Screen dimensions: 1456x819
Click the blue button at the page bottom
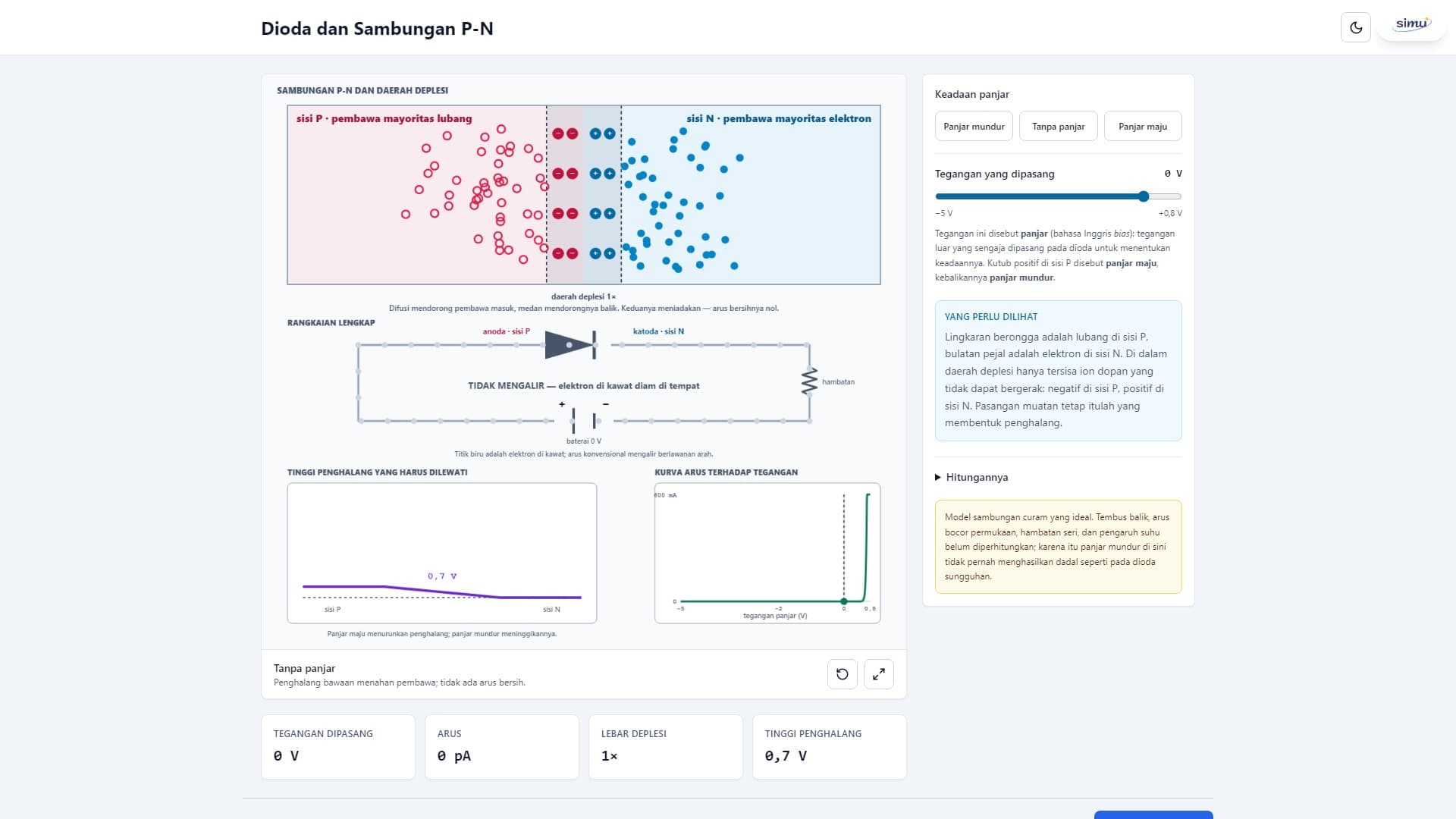[1153, 814]
